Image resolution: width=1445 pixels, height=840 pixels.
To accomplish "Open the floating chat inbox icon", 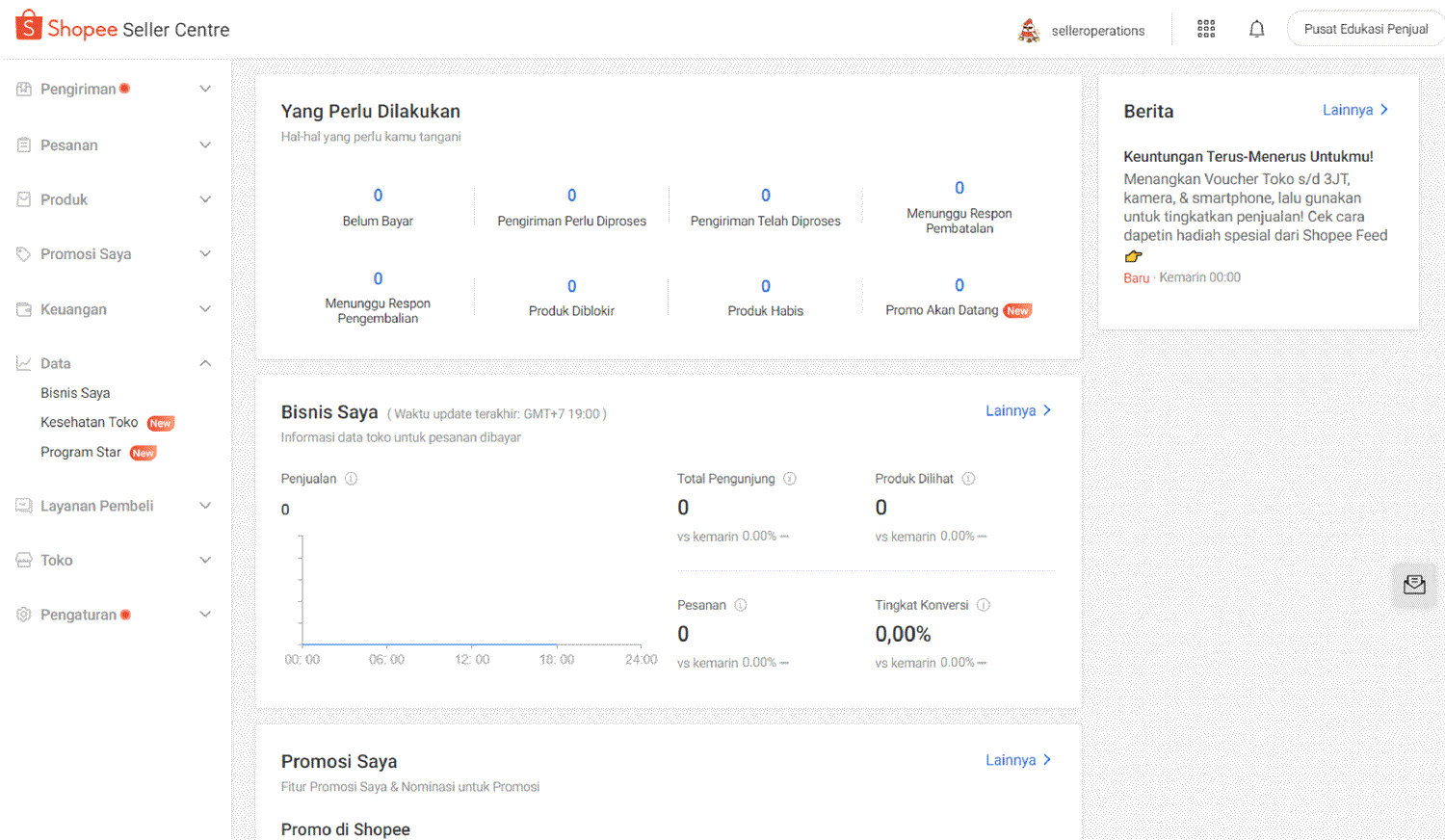I will pyautogui.click(x=1413, y=585).
